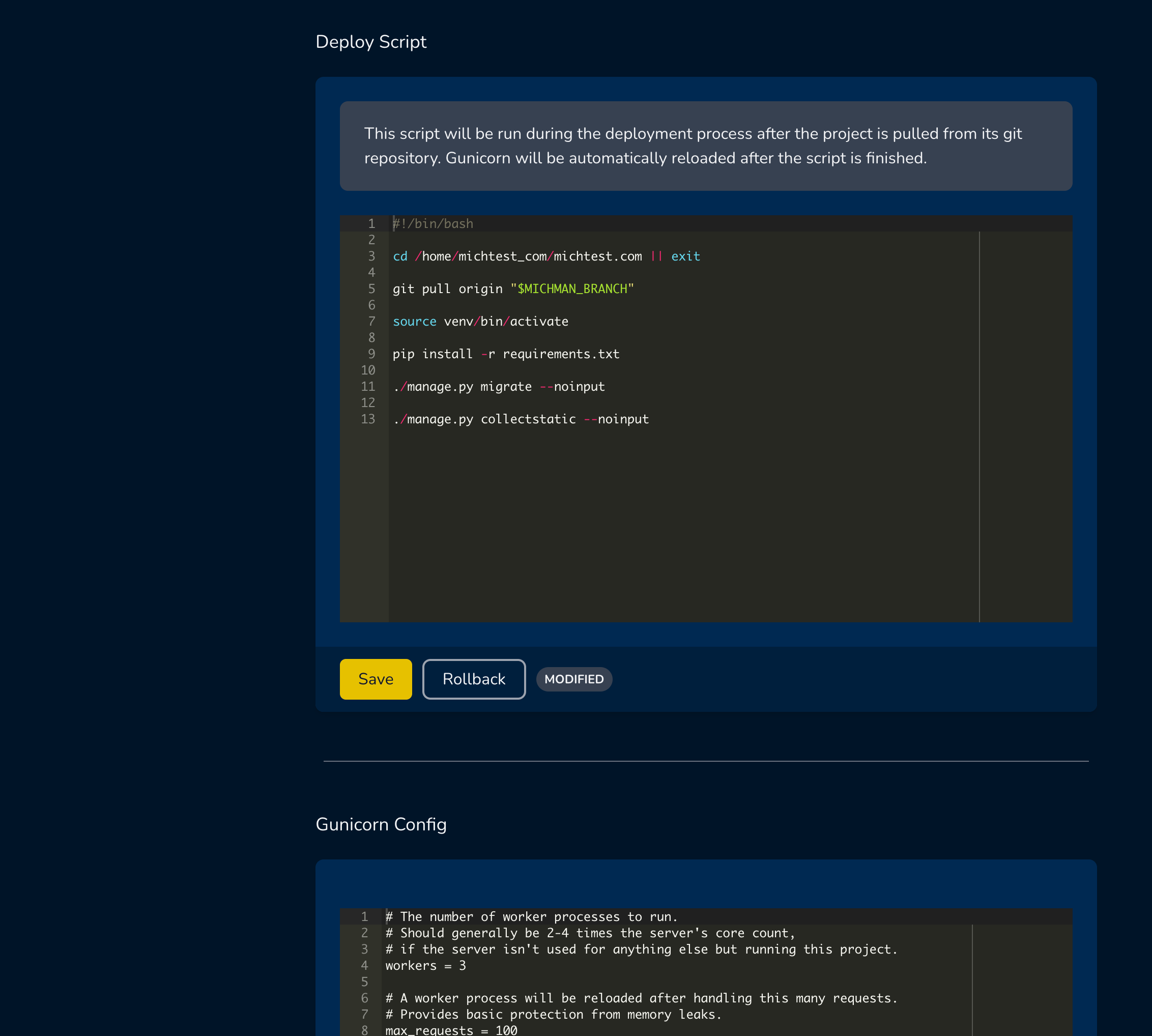Click the Gunicorn Config heading
The height and width of the screenshot is (1036, 1152).
pyautogui.click(x=381, y=824)
